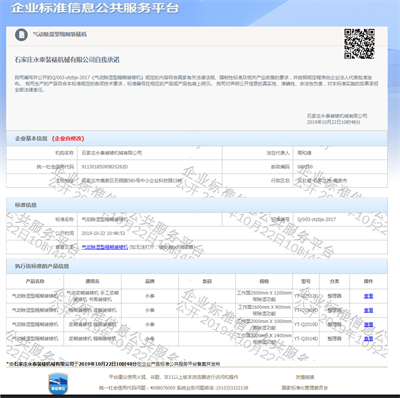The height and width of the screenshot is (398, 400).
Task: Click the 国家标准化管理委员会 footer link
Action: [305, 388]
